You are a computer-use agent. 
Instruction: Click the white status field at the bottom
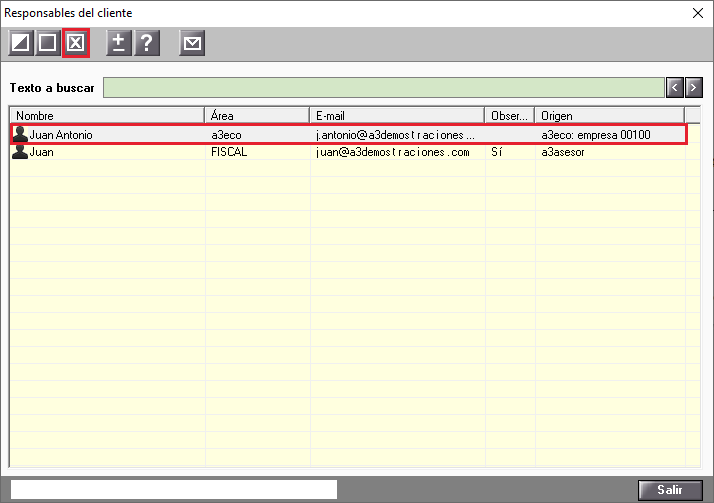[x=174, y=489]
